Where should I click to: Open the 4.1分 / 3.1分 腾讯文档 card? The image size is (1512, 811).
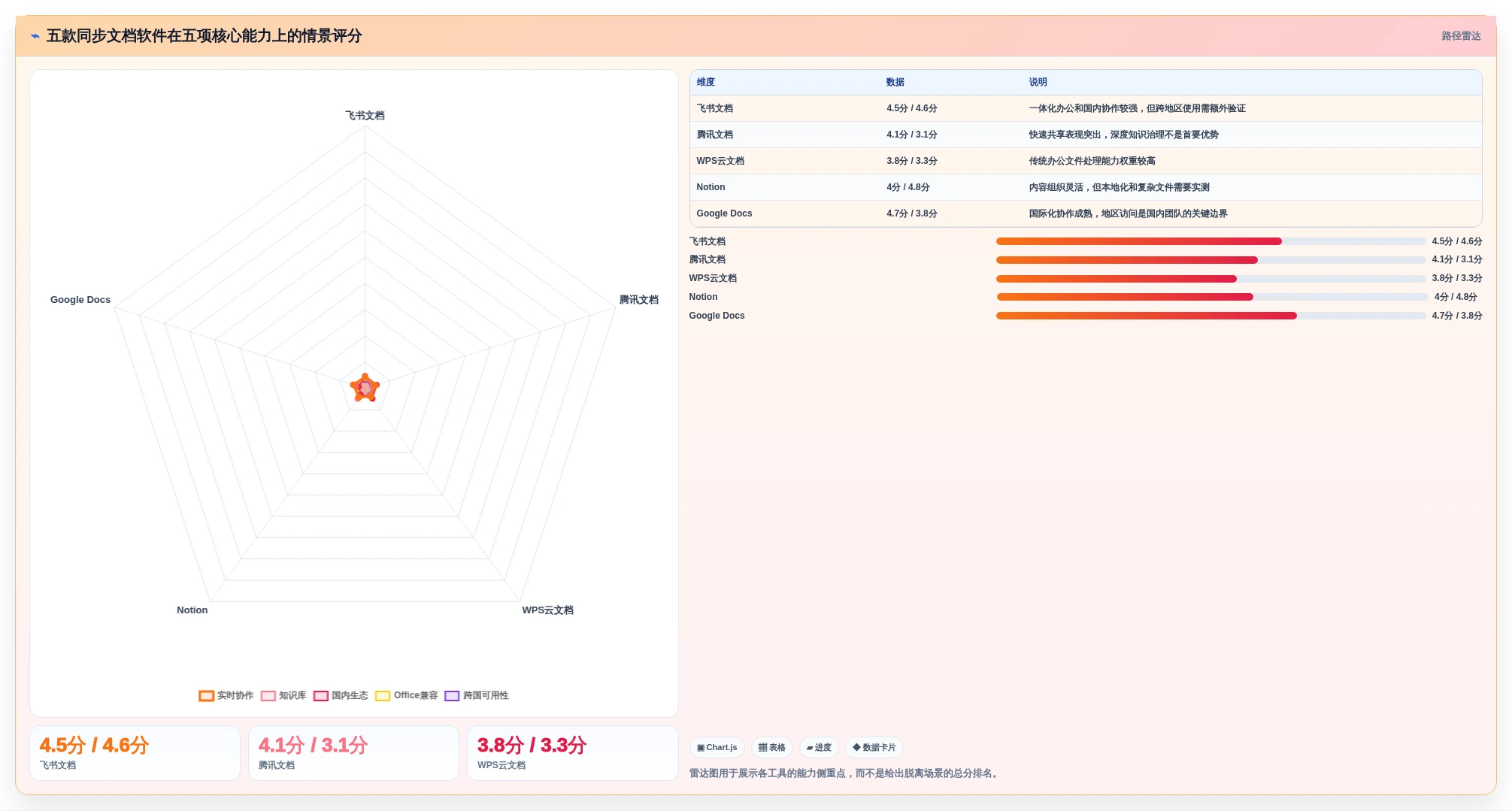[x=353, y=753]
